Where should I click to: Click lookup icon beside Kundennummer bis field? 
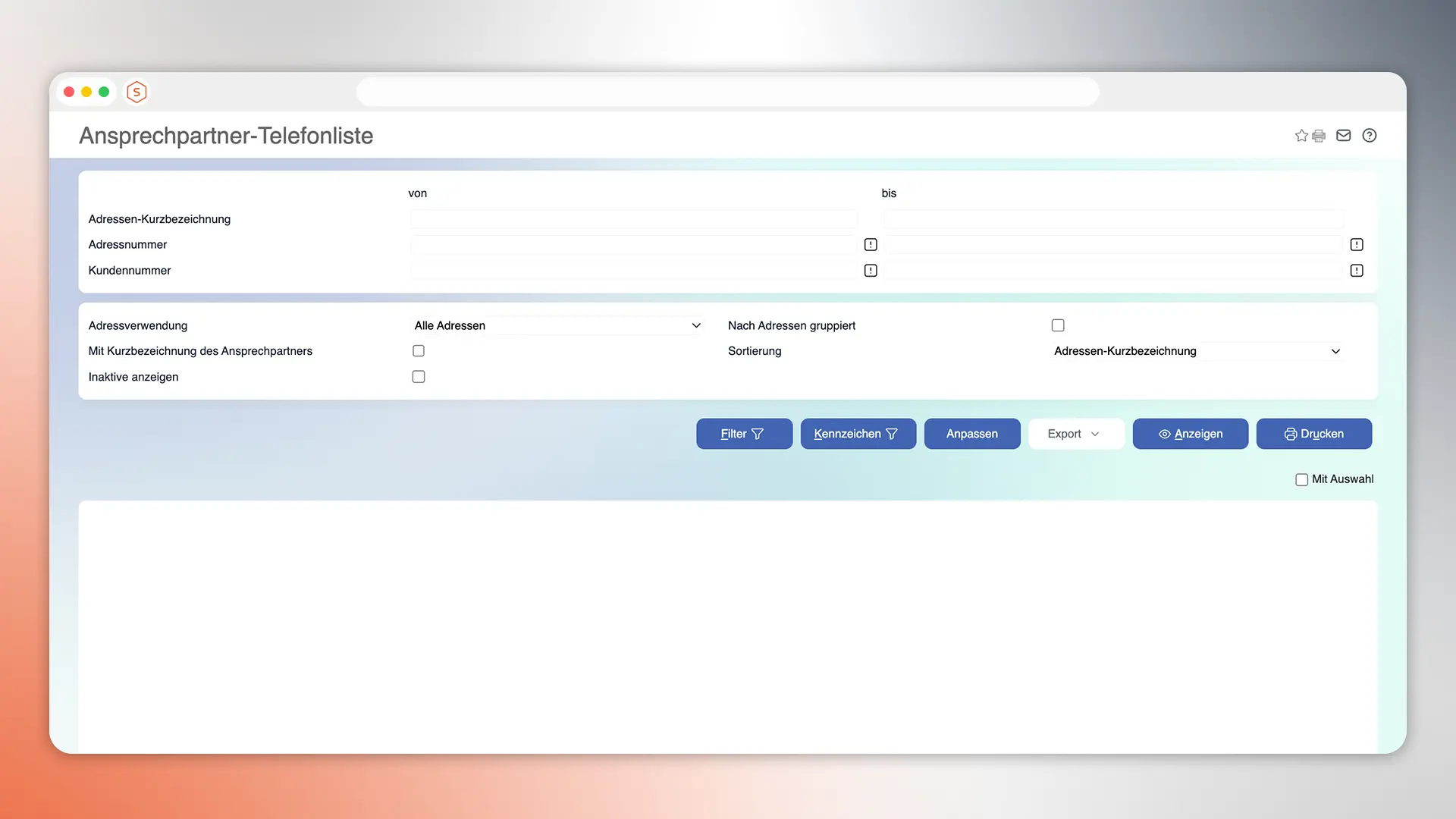(1357, 270)
